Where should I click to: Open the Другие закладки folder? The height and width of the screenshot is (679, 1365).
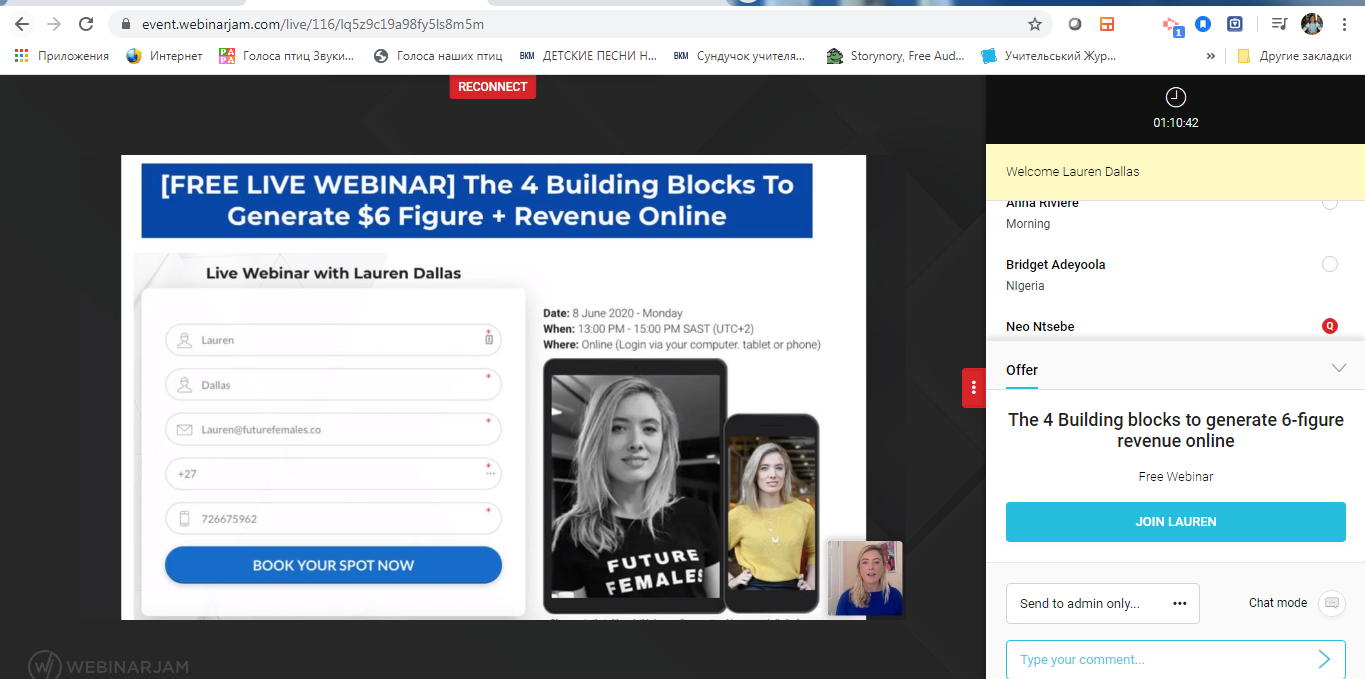(1294, 56)
